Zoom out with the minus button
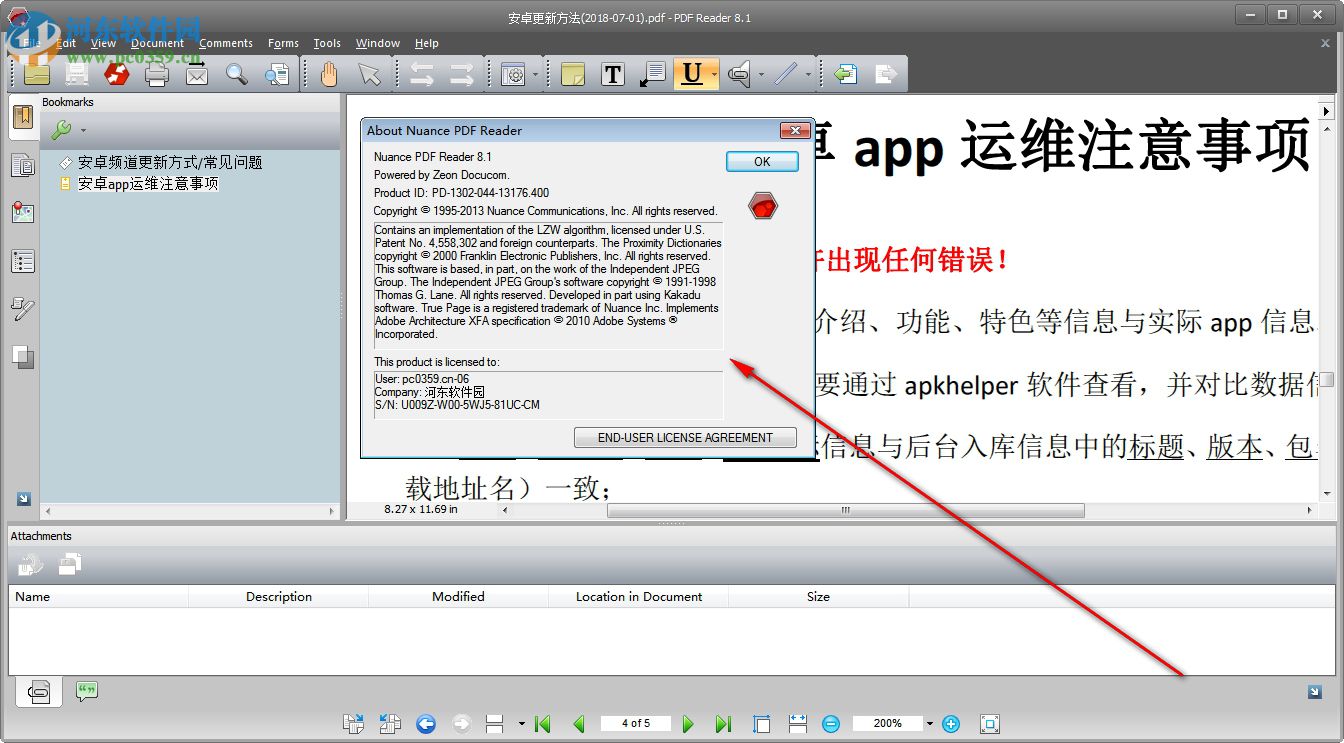The height and width of the screenshot is (743, 1344). [831, 723]
